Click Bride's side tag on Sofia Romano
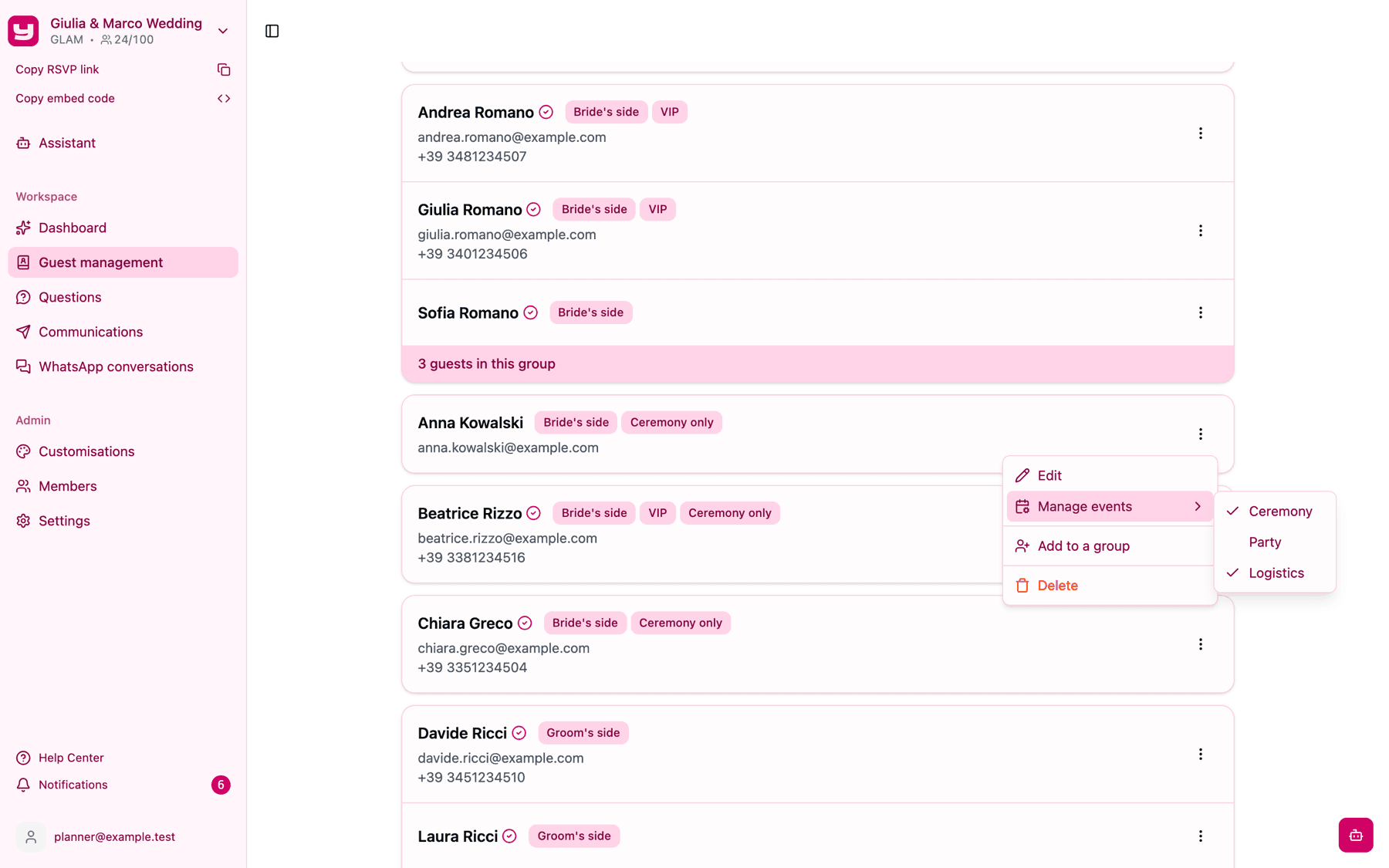This screenshot has width=1389, height=868. point(590,312)
